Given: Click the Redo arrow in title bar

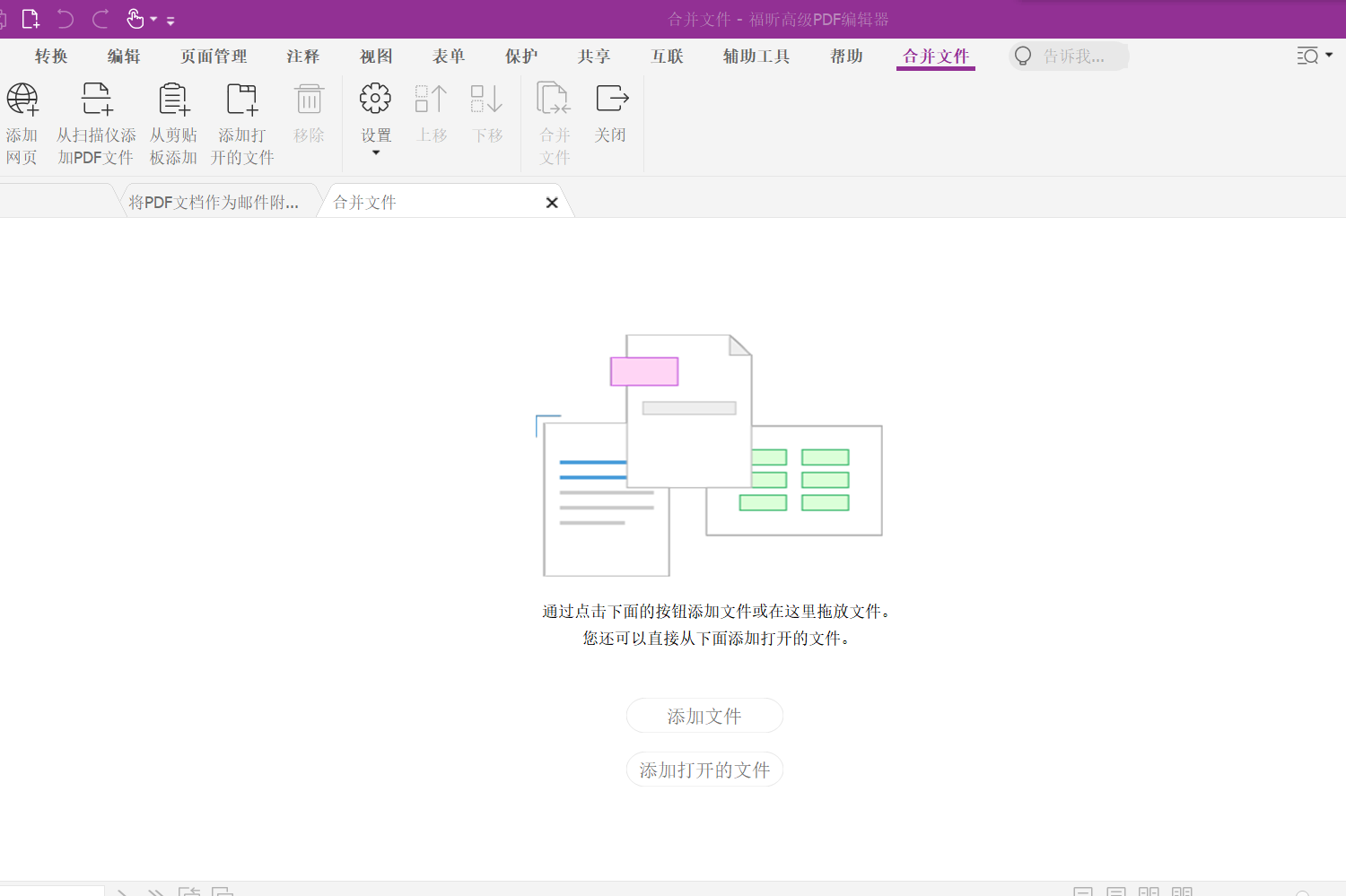Looking at the screenshot, I should point(101,19).
